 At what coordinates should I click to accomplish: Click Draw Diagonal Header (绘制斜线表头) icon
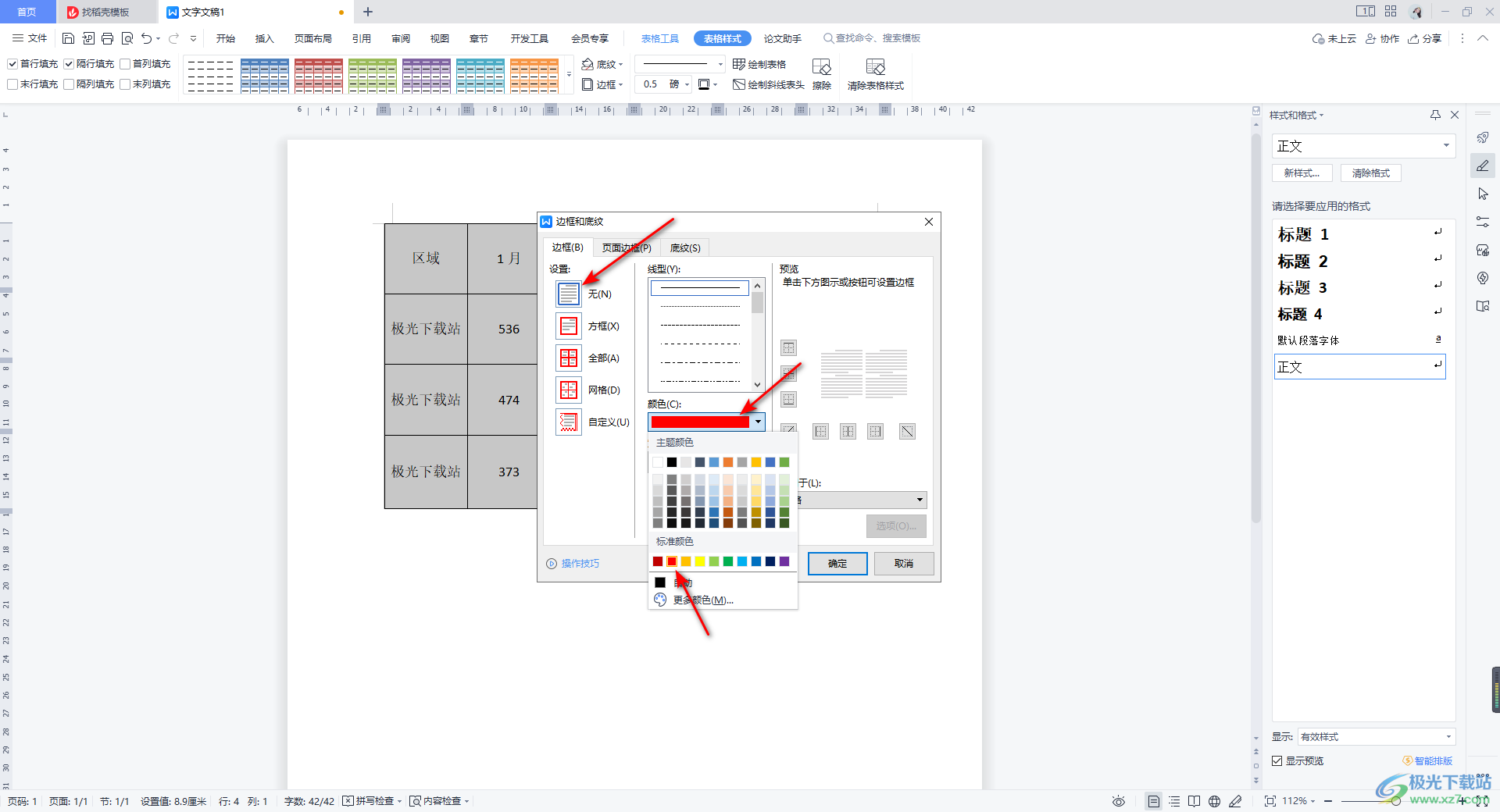(738, 84)
